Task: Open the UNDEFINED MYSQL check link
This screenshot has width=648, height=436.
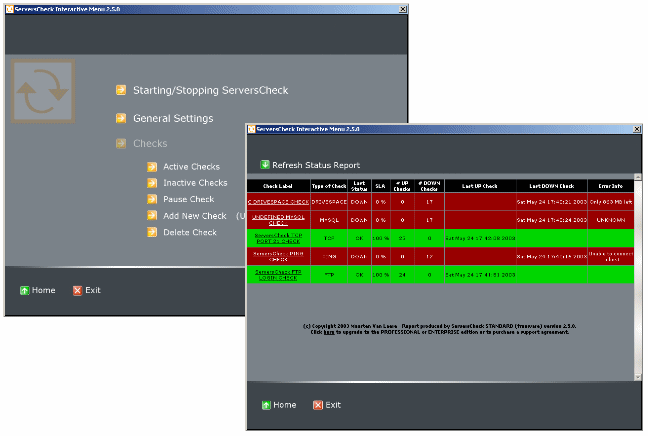Action: 278,220
